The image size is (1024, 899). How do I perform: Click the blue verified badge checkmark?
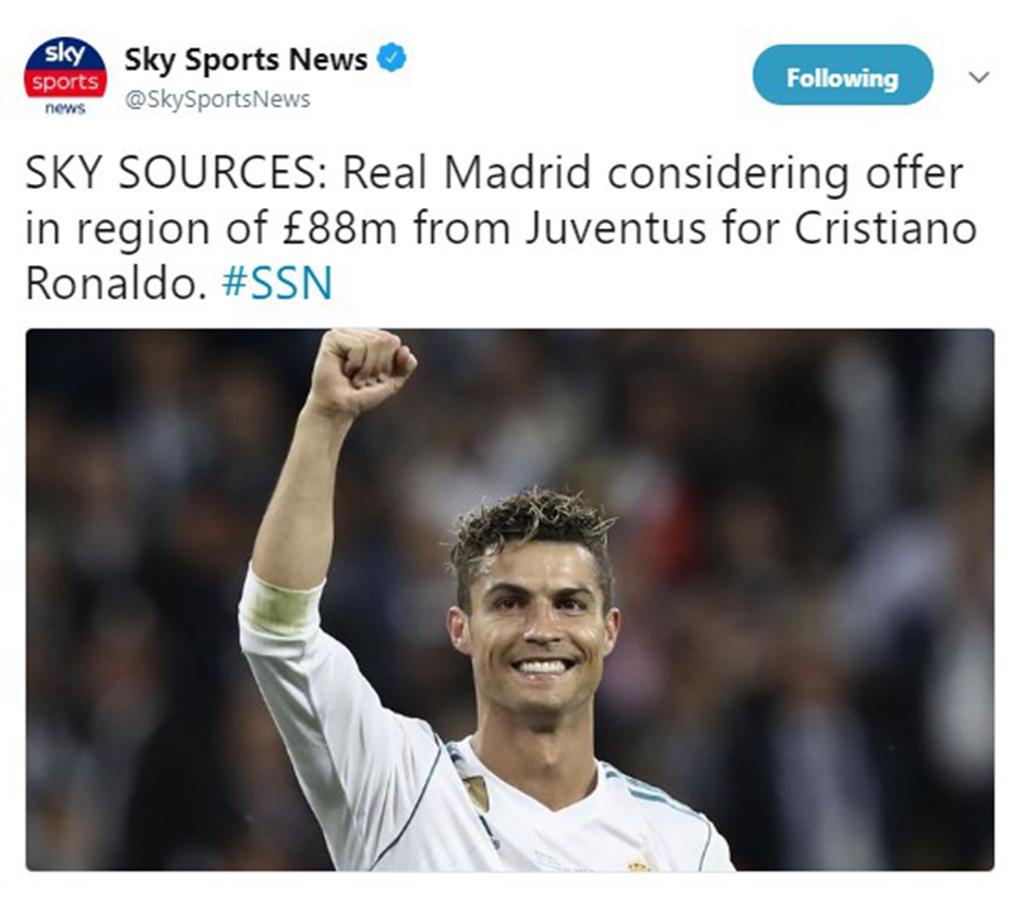[x=392, y=58]
